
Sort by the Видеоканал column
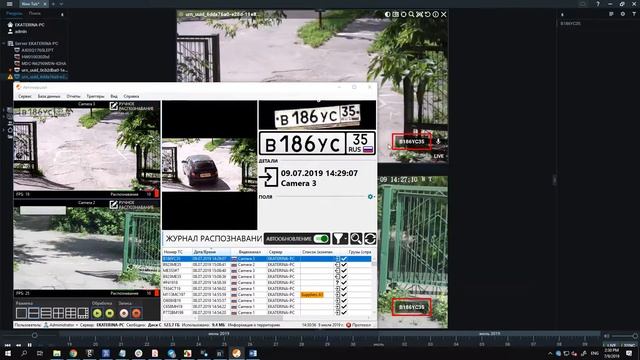click(x=249, y=252)
